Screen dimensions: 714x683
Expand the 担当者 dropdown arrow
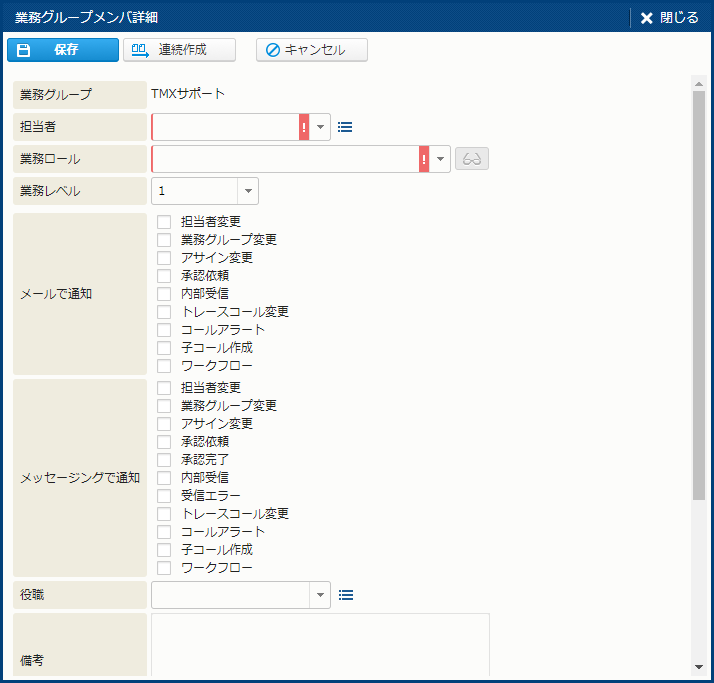pyautogui.click(x=320, y=127)
